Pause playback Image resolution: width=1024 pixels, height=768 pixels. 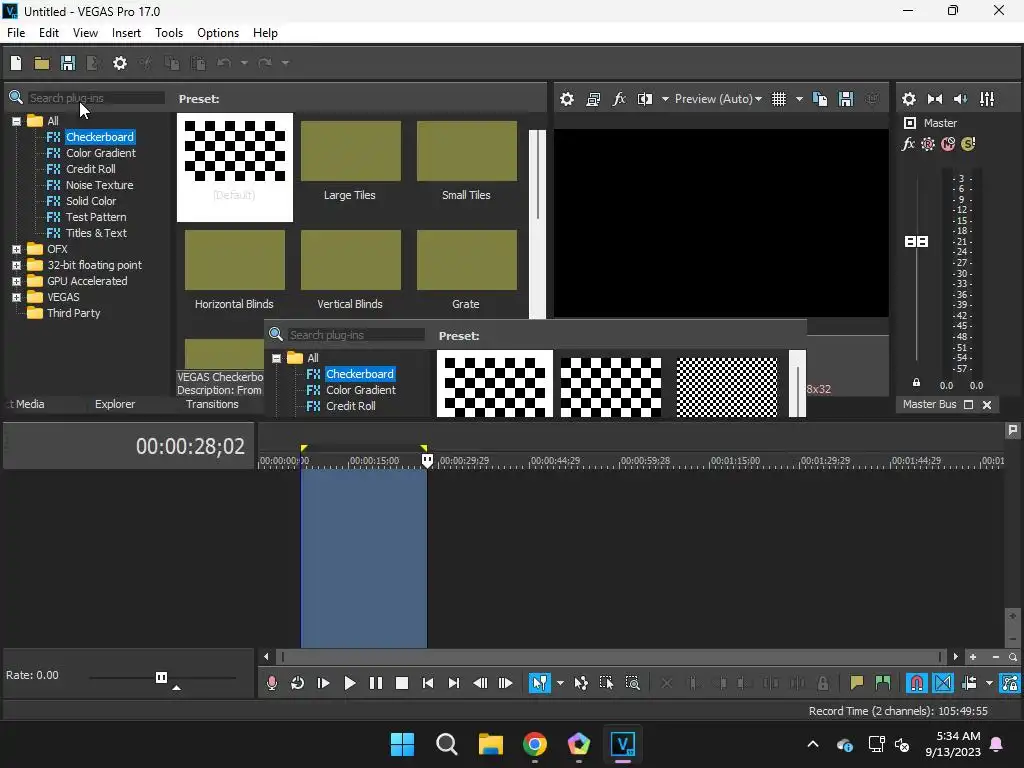pos(376,683)
